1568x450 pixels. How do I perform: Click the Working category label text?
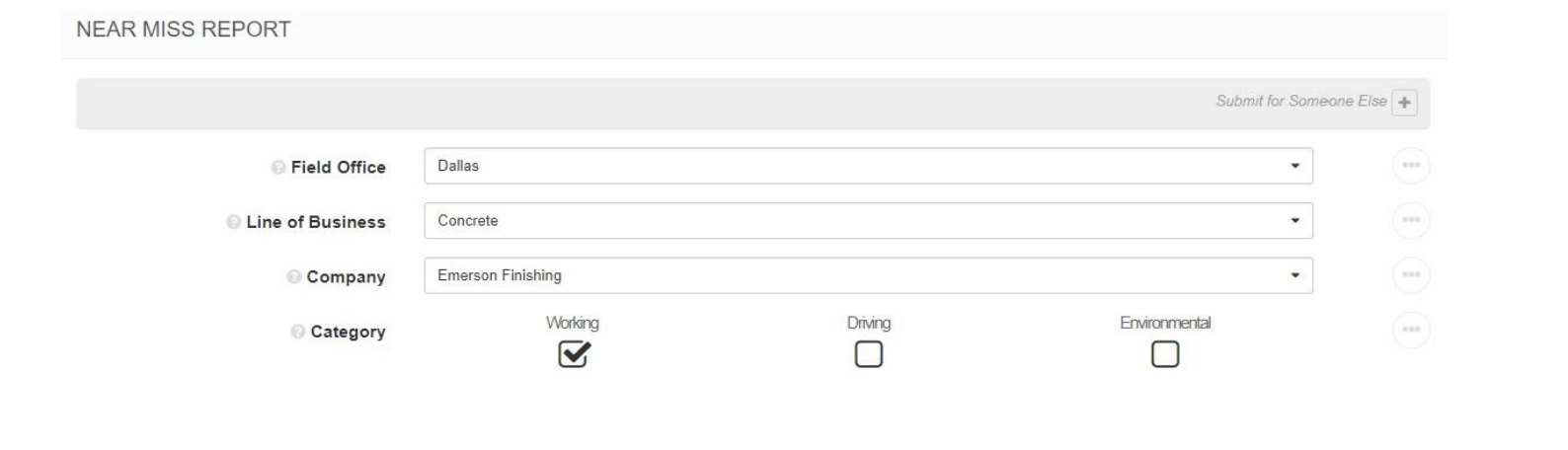573,323
